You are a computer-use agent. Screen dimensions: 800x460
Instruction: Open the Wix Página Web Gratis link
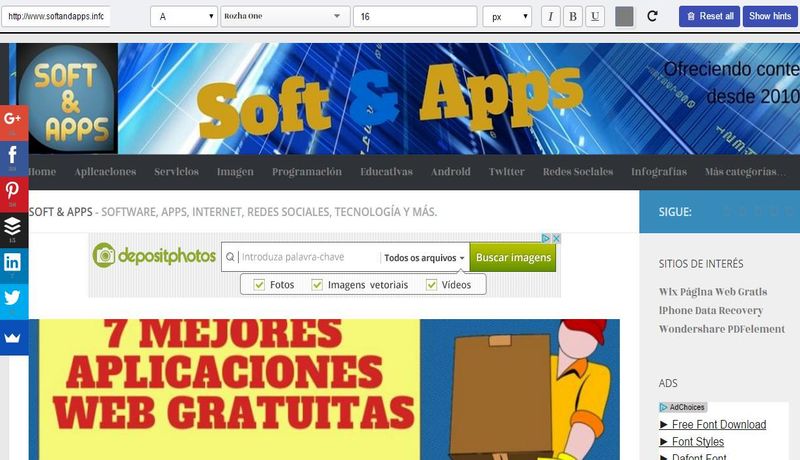click(x=713, y=292)
